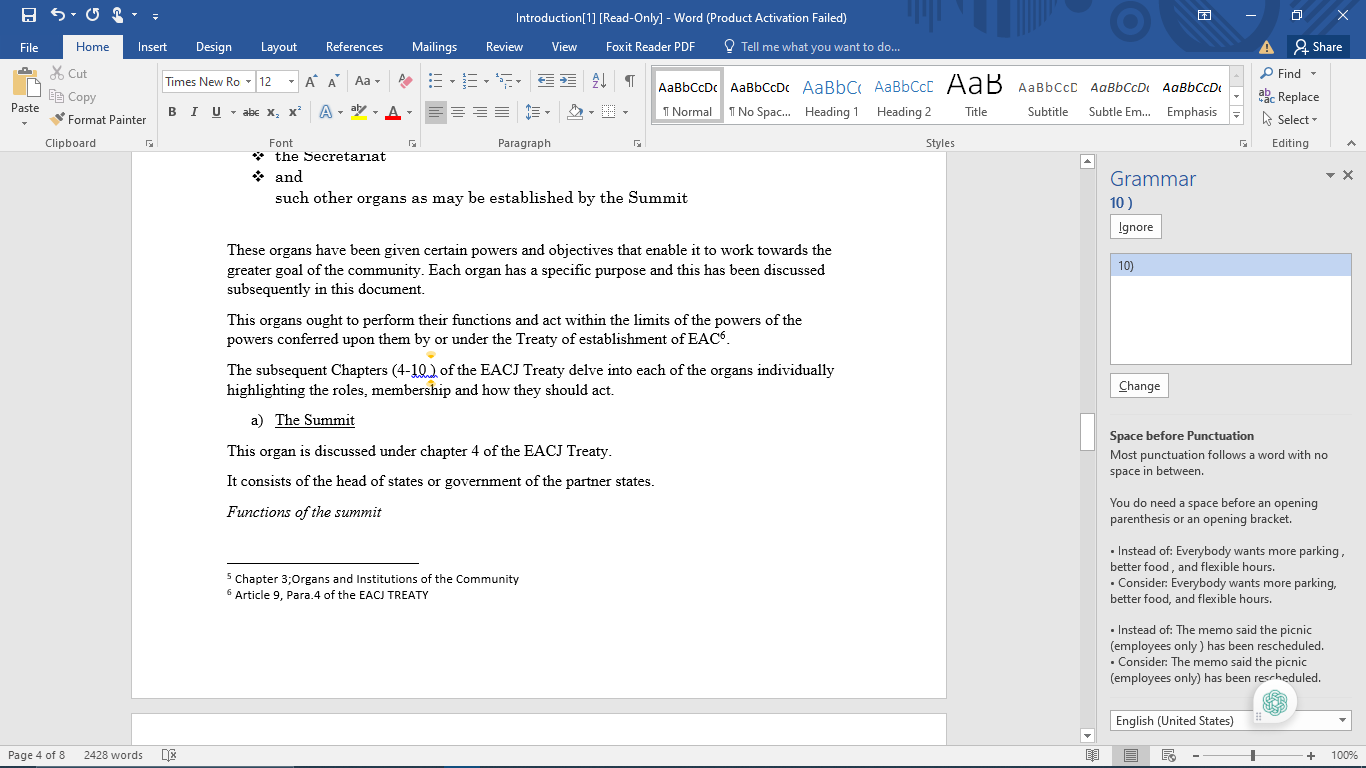Image resolution: width=1366 pixels, height=768 pixels.
Task: Click the Format Painter tool
Action: [98, 119]
